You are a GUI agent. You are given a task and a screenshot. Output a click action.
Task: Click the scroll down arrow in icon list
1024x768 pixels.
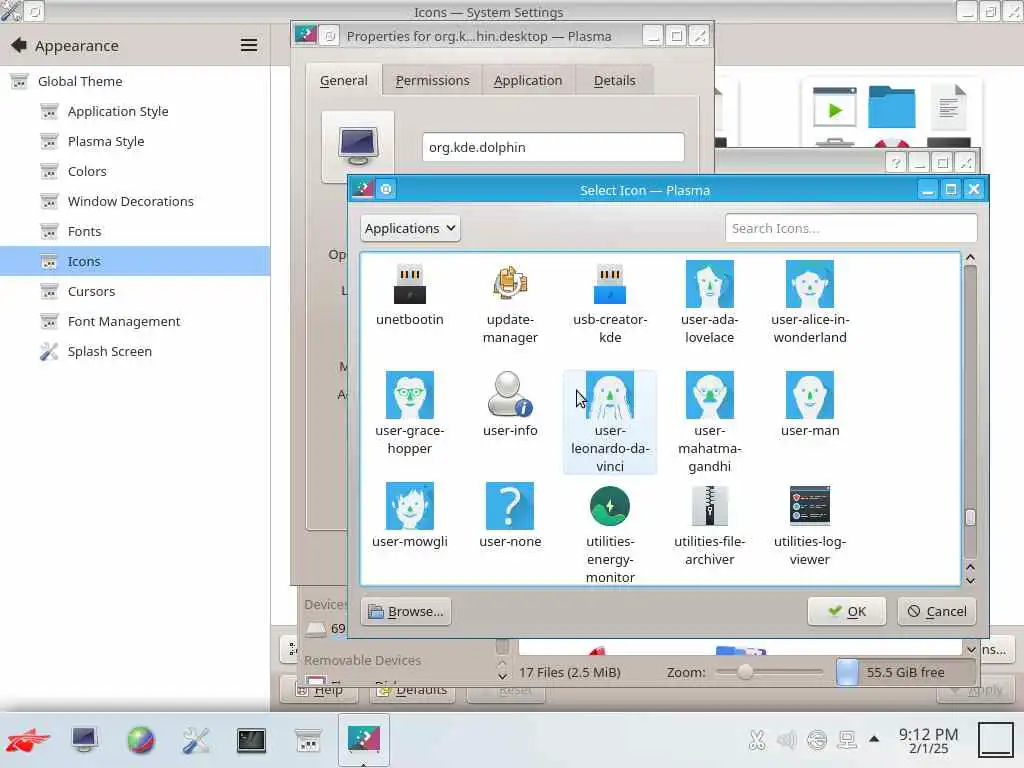[x=970, y=580]
